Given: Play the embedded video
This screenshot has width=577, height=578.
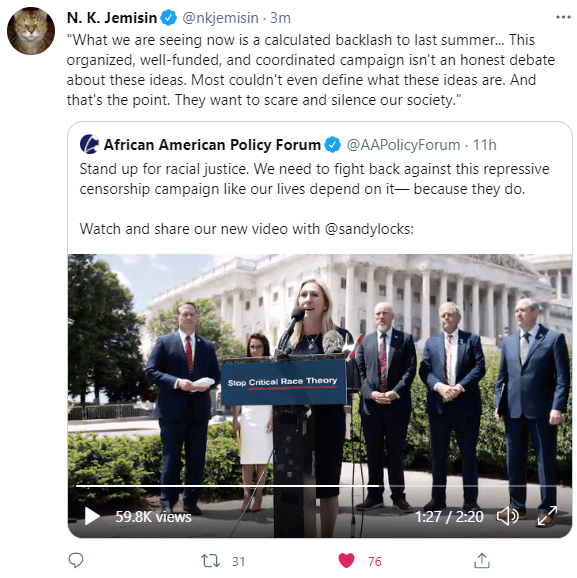Looking at the screenshot, I should pos(92,516).
